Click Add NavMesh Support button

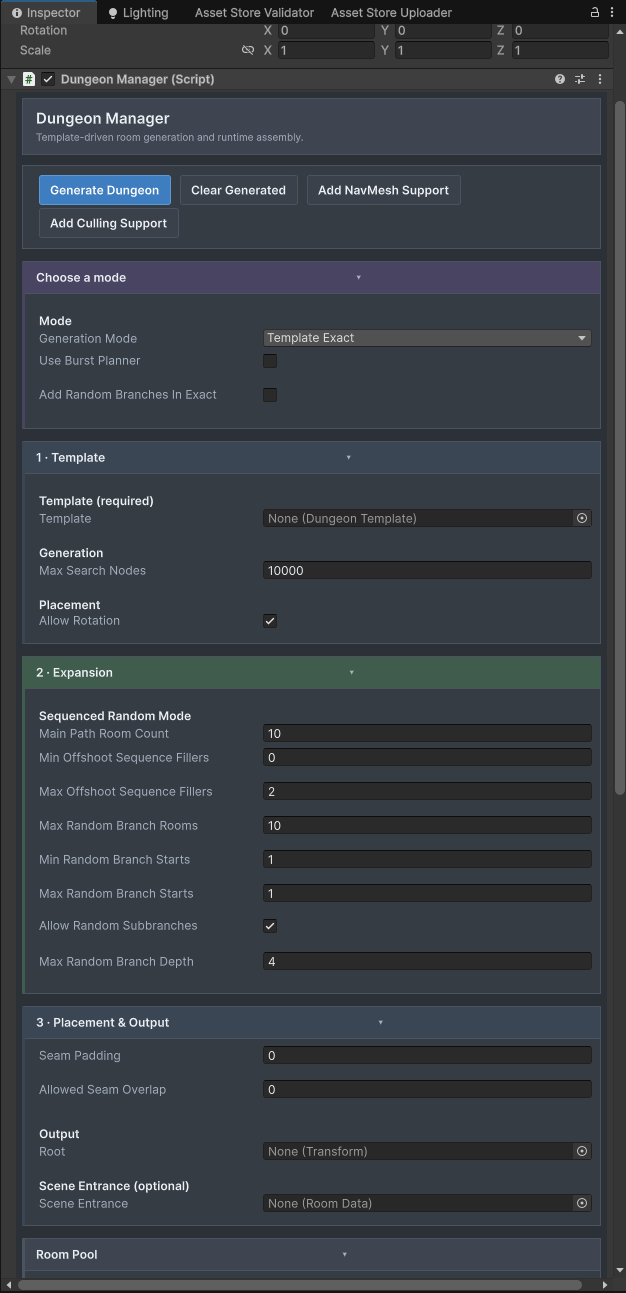point(383,190)
